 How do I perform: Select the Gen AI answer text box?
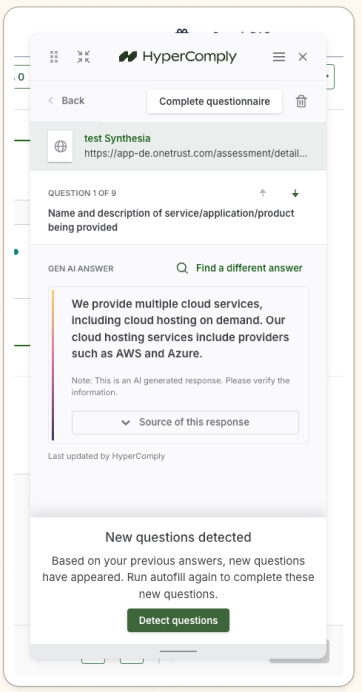[178, 365]
